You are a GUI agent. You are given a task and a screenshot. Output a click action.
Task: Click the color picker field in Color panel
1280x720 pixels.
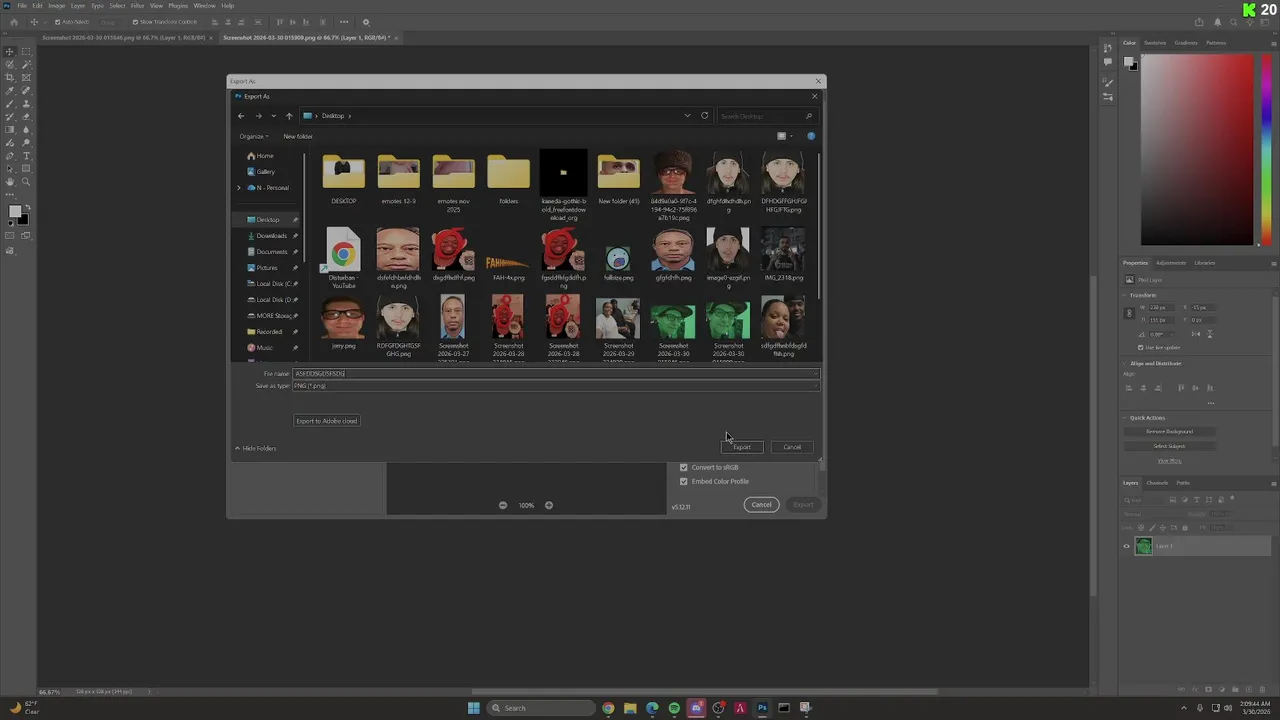tap(1196, 150)
